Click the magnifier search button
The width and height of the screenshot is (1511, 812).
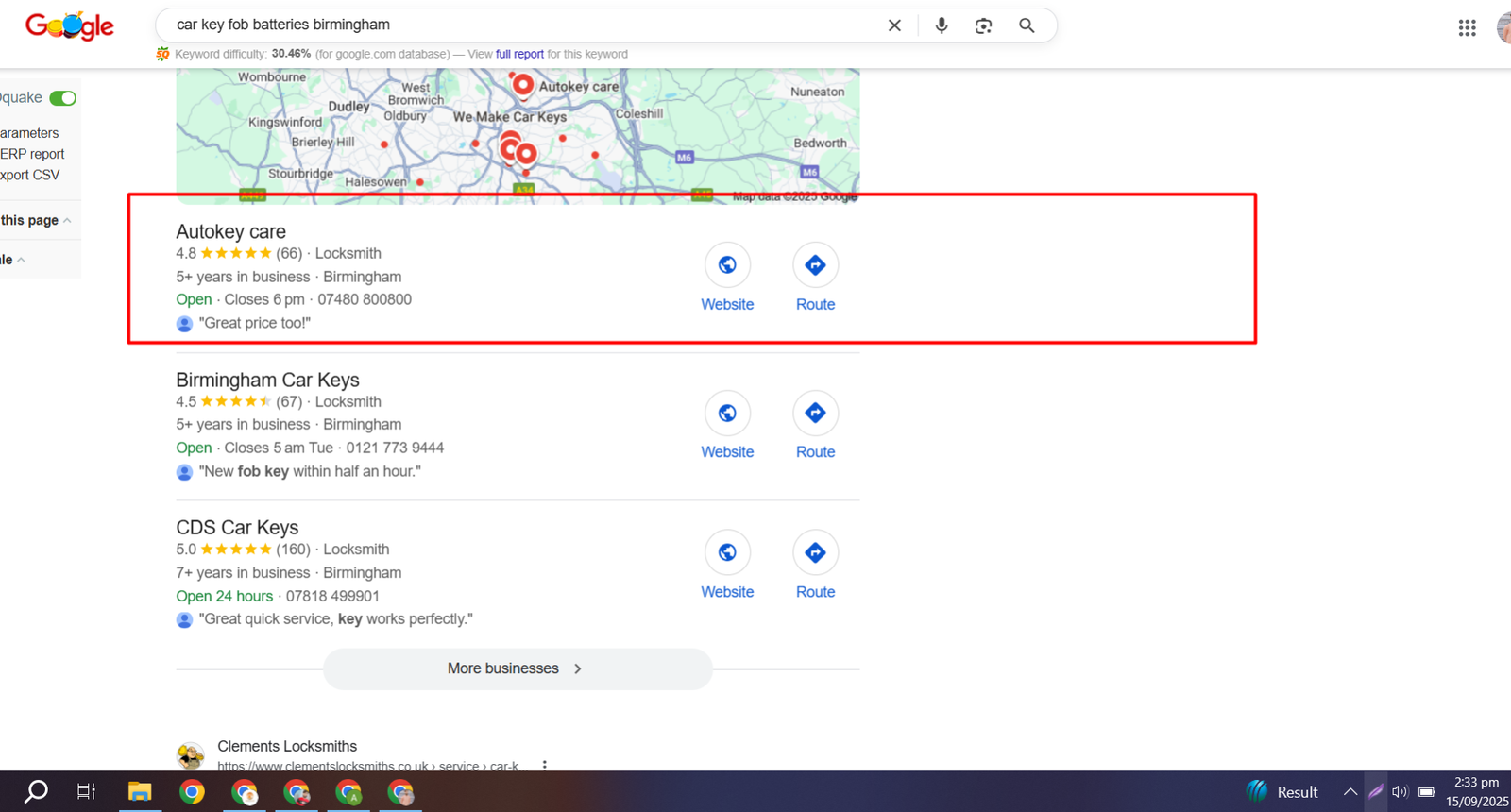tap(1027, 25)
